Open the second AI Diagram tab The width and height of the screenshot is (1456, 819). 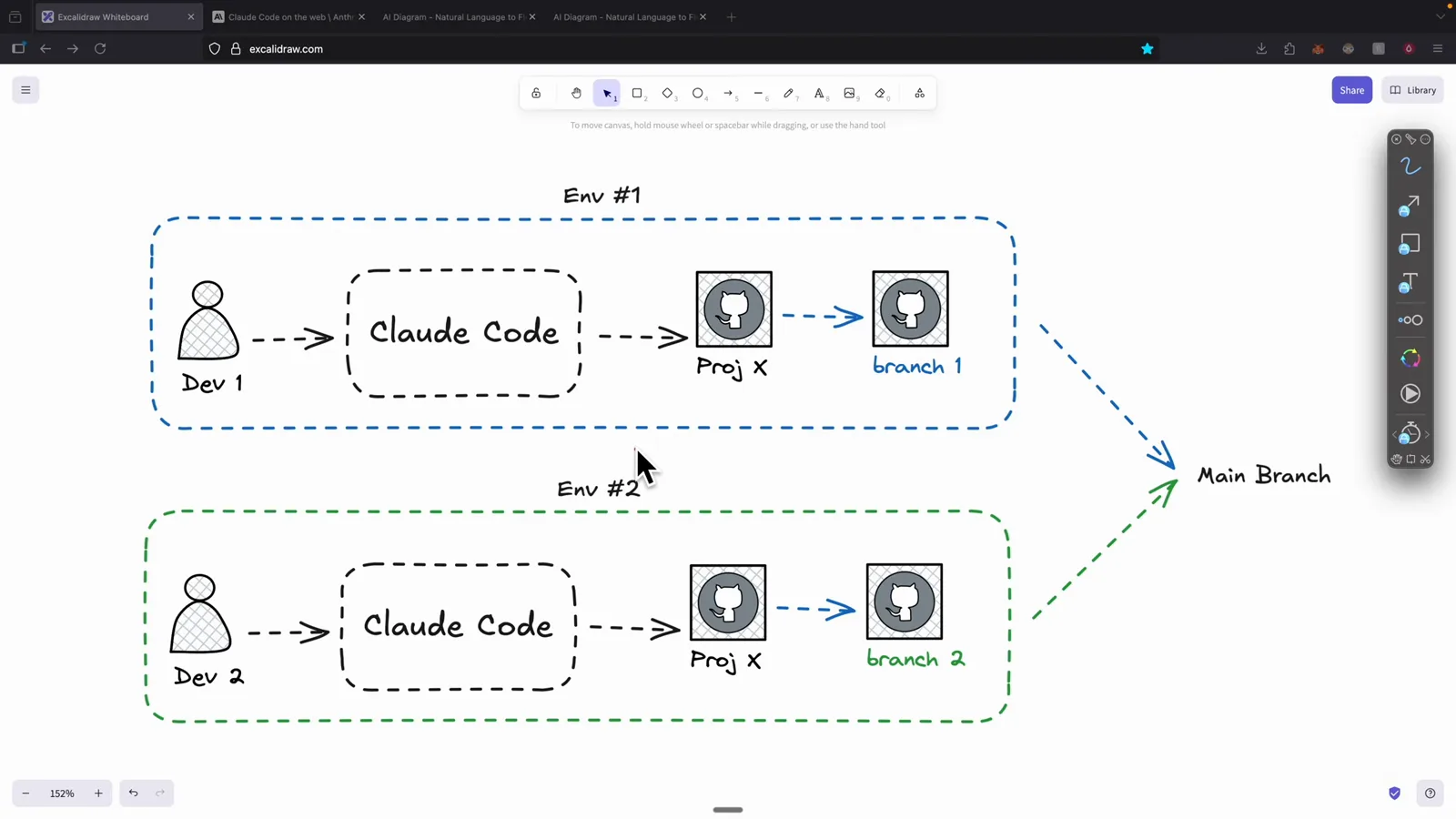(627, 17)
